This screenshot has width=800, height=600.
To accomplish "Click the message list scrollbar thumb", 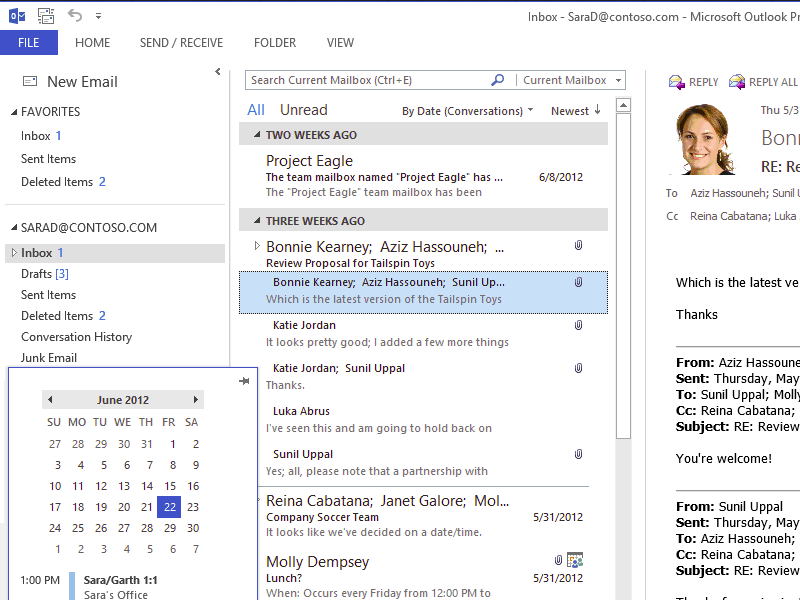I will (x=623, y=276).
